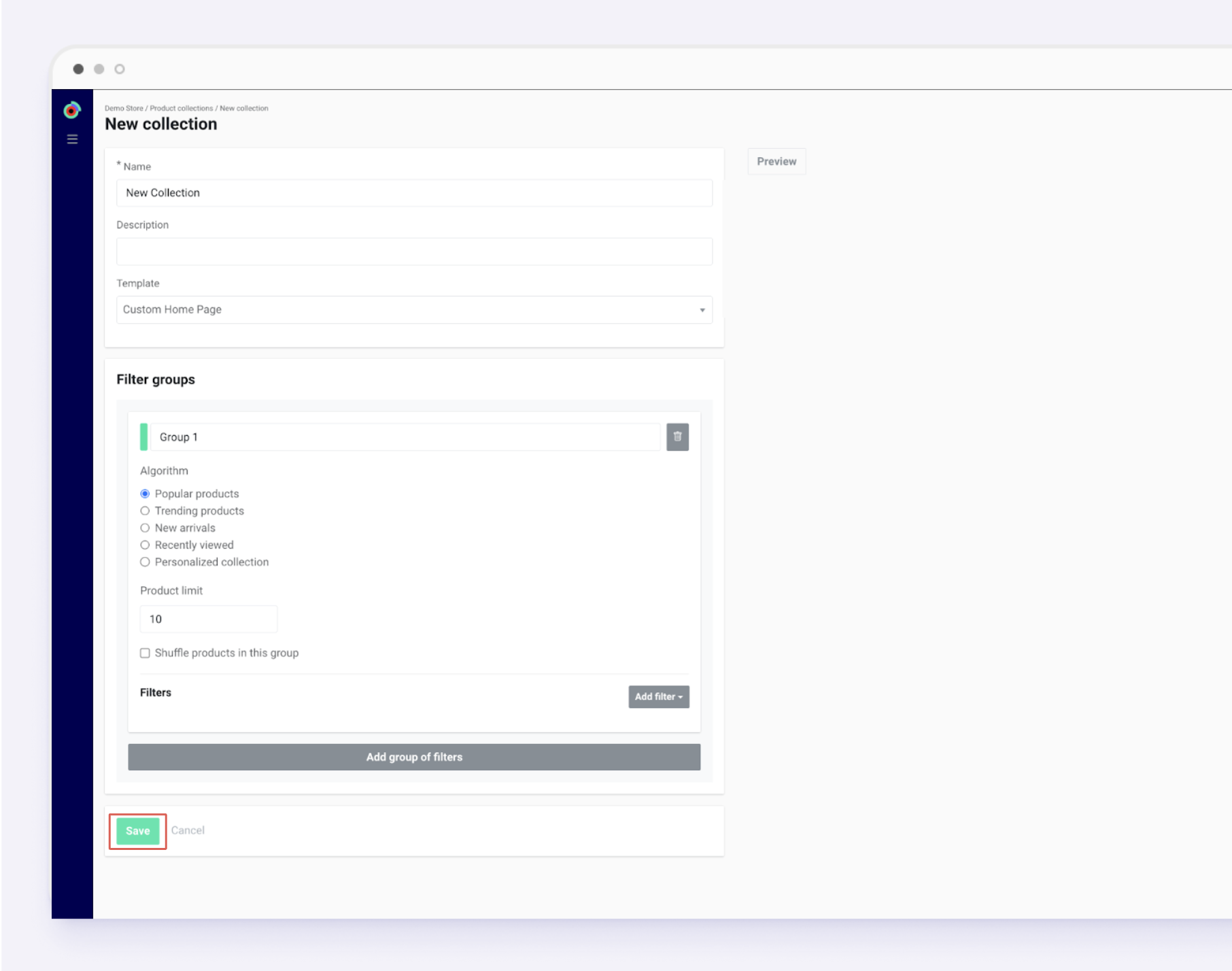
Task: Open the hamburger menu in sidebar
Action: click(72, 139)
